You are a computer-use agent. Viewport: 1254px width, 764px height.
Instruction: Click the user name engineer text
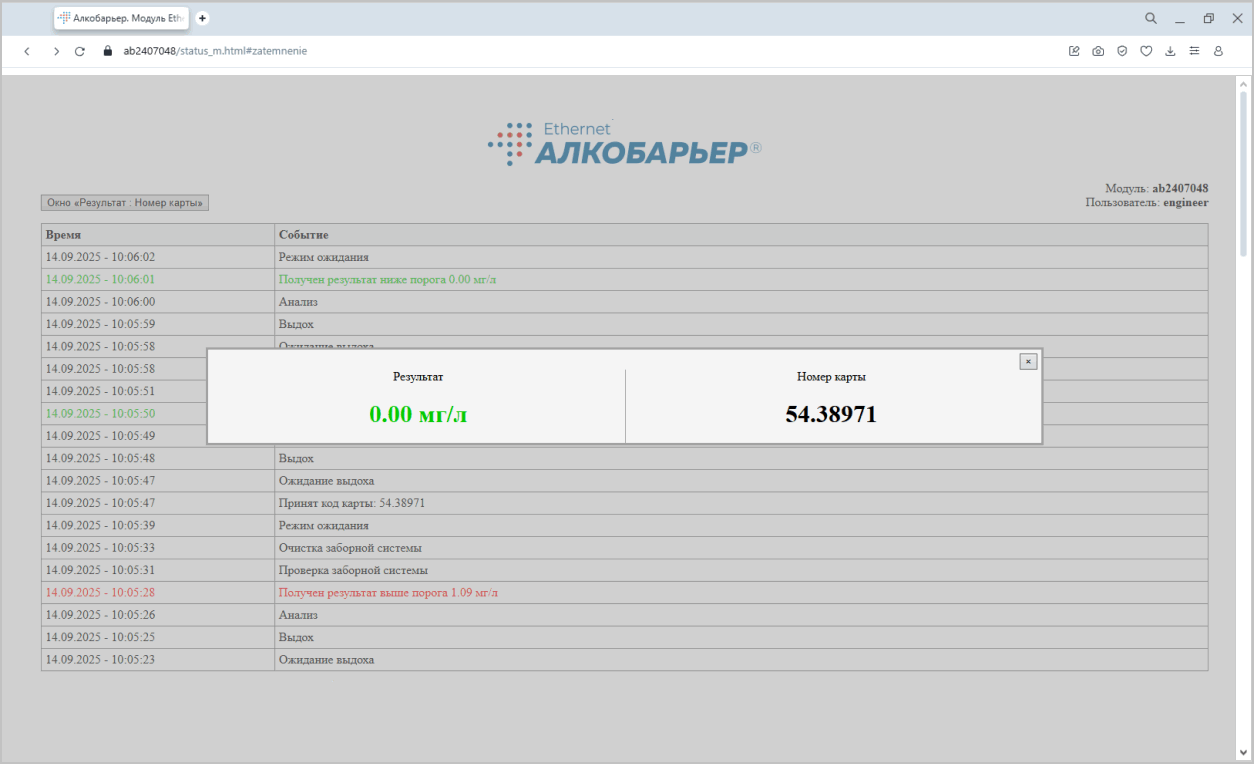[x=1186, y=202]
